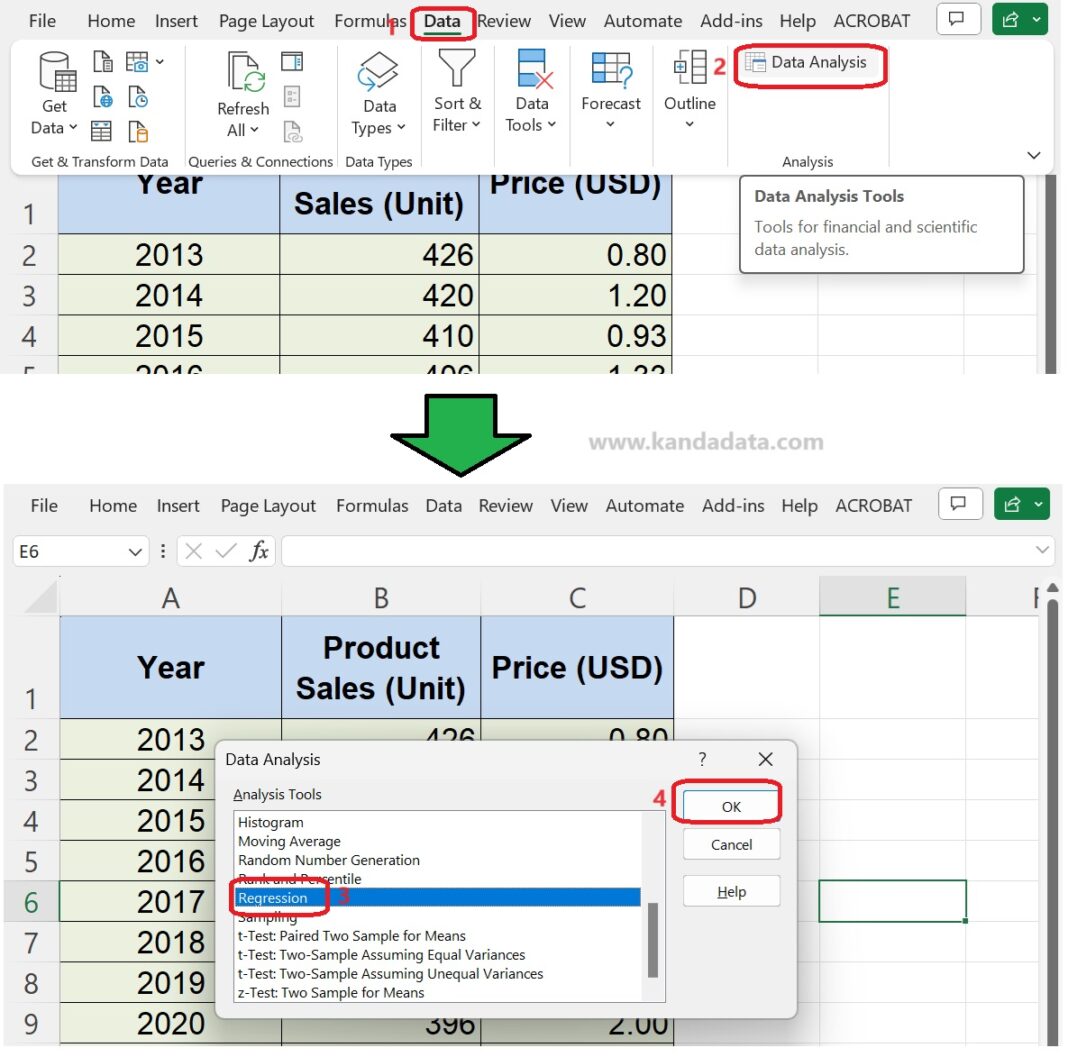Open the Automate ribbon tab
Viewport: 1068px width, 1057px height.
tap(643, 20)
